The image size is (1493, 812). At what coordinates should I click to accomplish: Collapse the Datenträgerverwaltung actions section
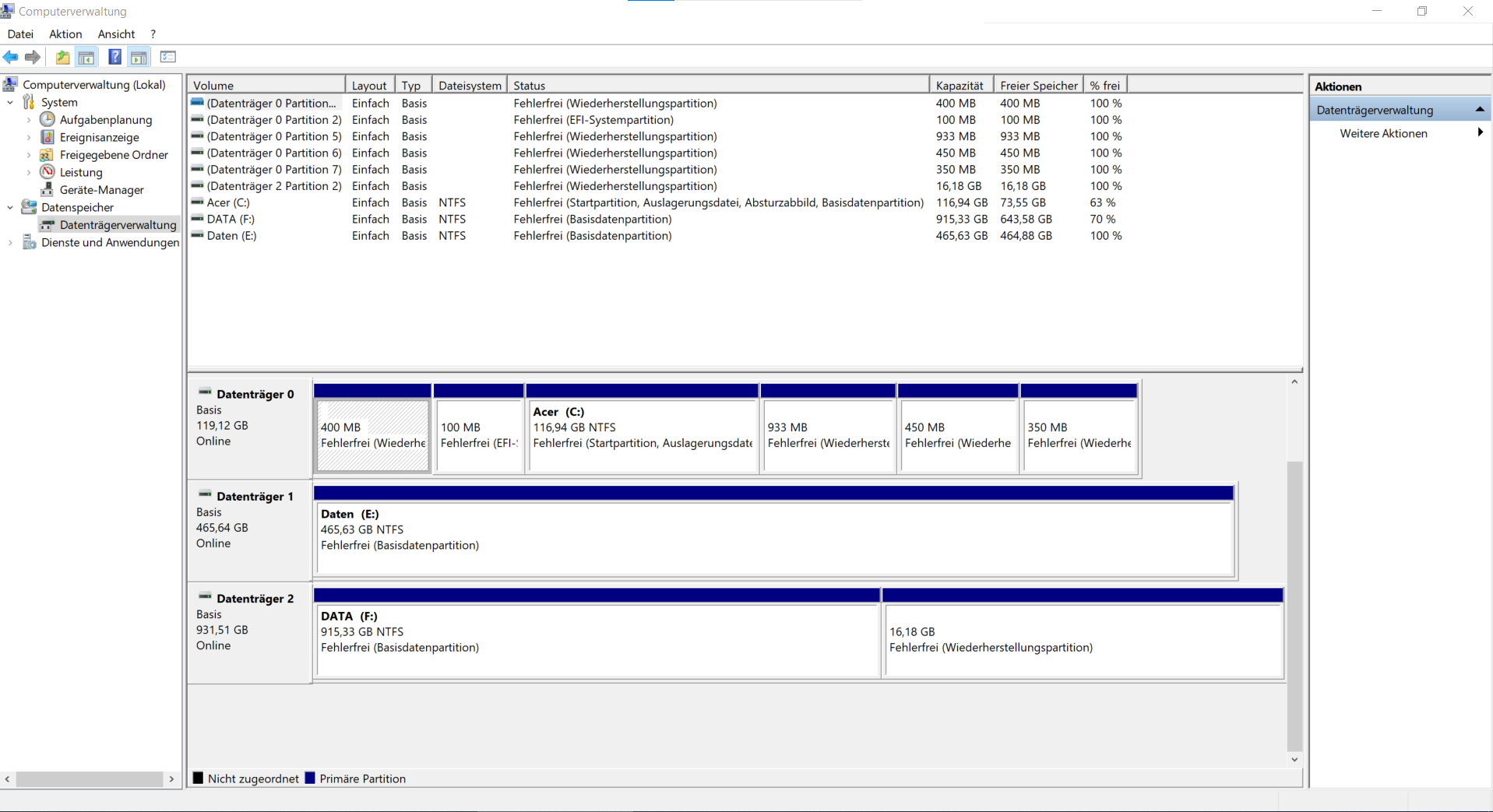pos(1480,109)
